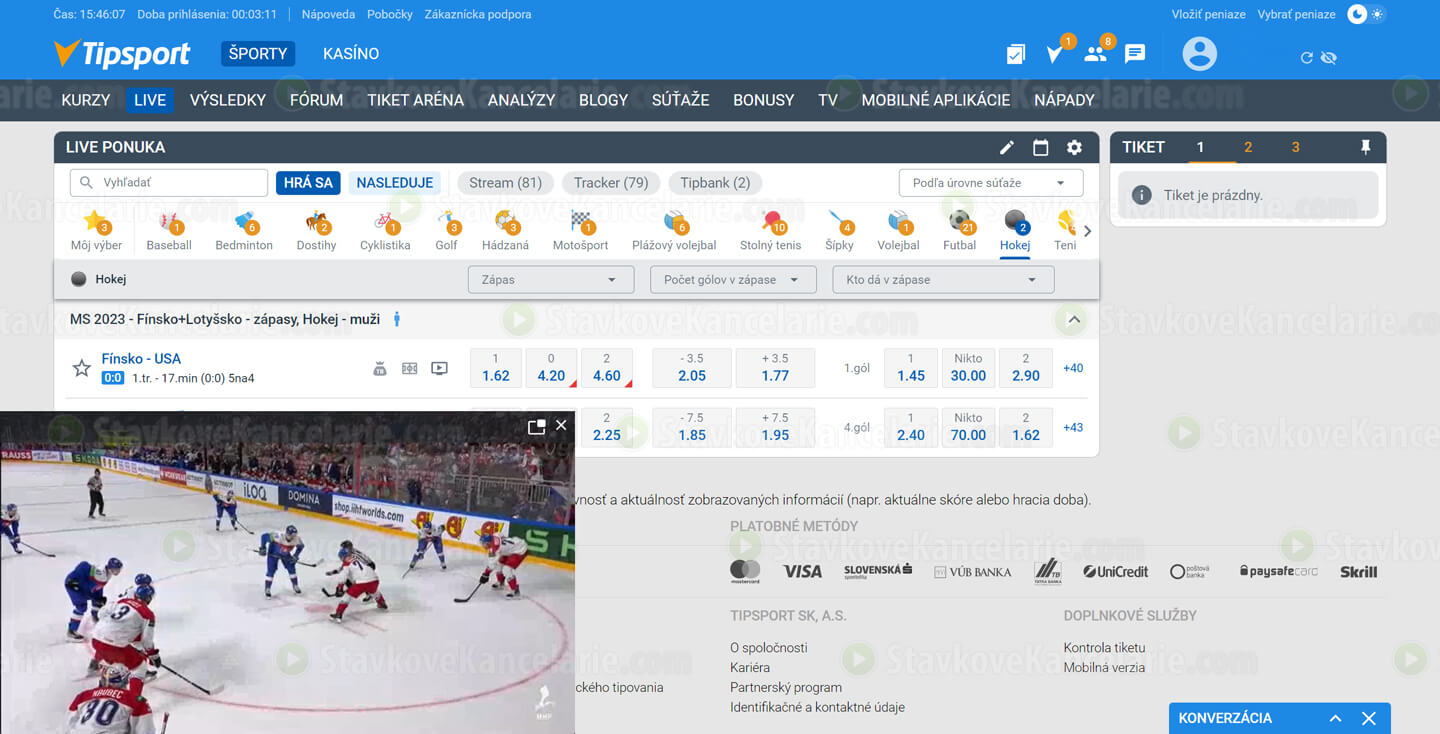The image size is (1440, 734).
Task: Toggle hidden balance eye icon
Action: [1329, 58]
